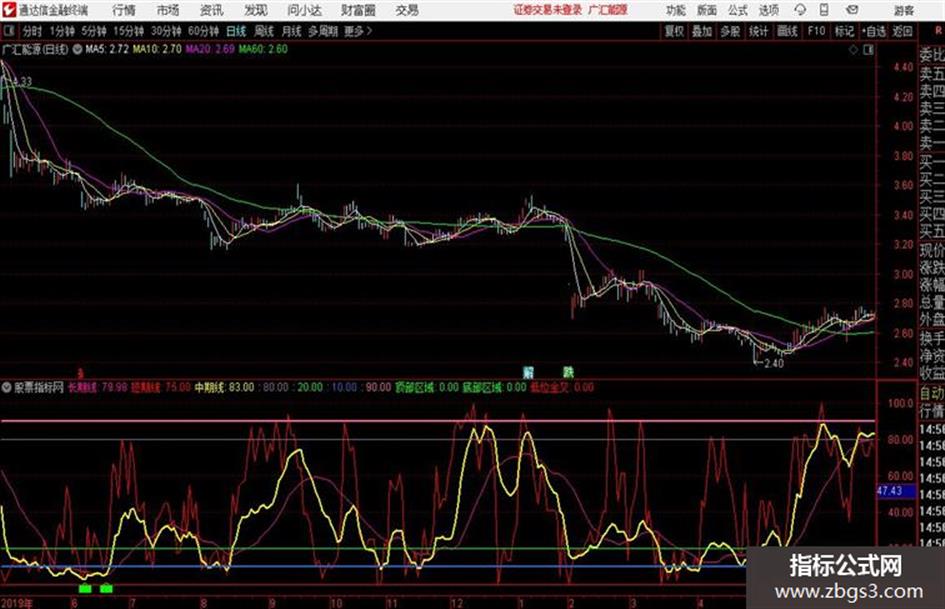Click the mail envelope icon
The image size is (945, 609).
coord(852,10)
